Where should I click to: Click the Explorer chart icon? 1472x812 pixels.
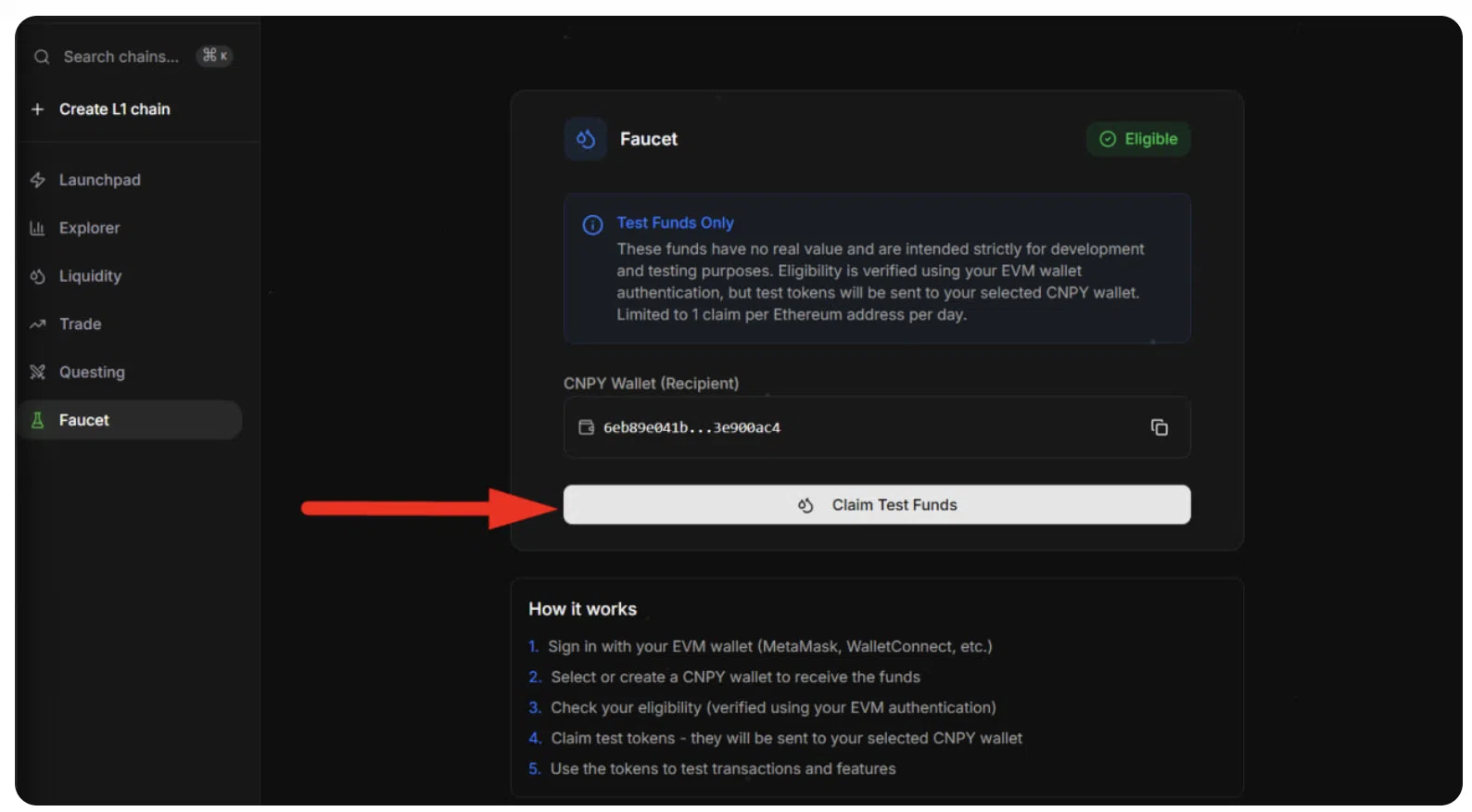(x=38, y=228)
